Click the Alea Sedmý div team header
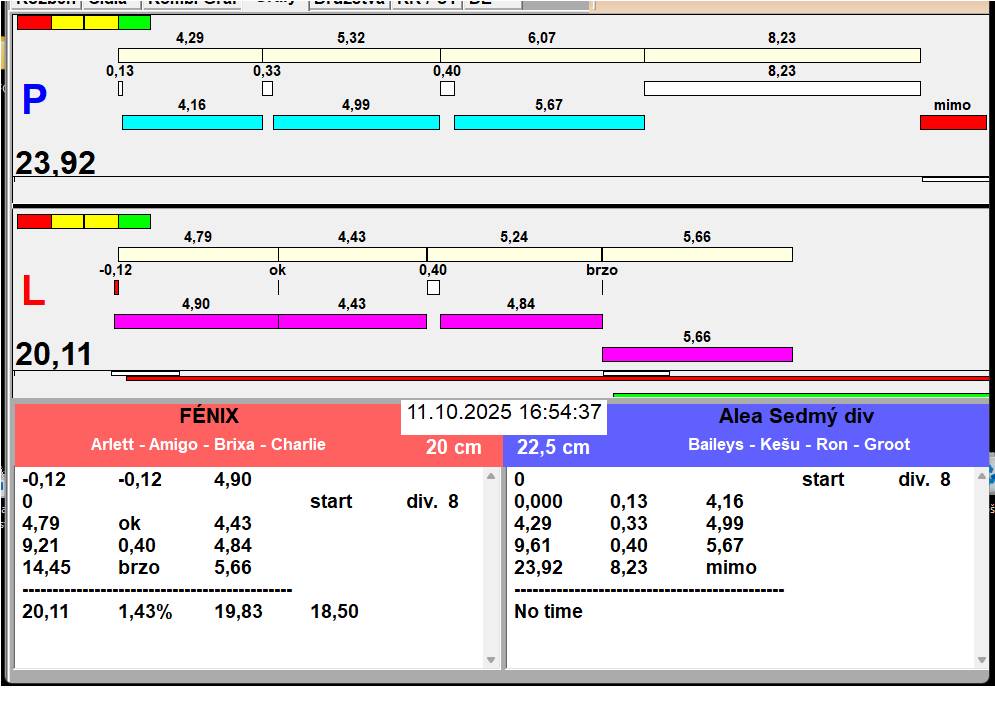Viewport: 995px width, 716px height. [x=796, y=417]
